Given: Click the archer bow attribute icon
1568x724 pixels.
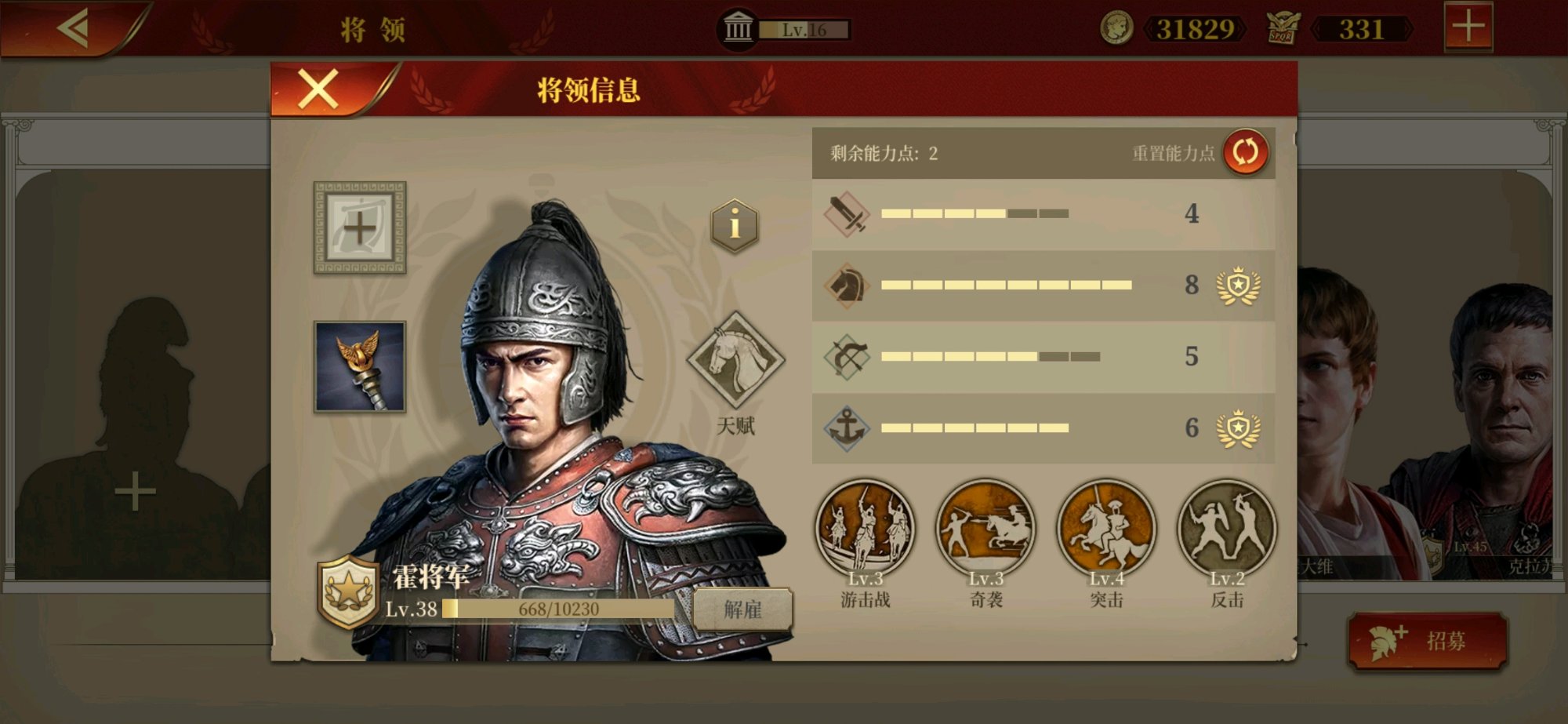Looking at the screenshot, I should (x=847, y=357).
